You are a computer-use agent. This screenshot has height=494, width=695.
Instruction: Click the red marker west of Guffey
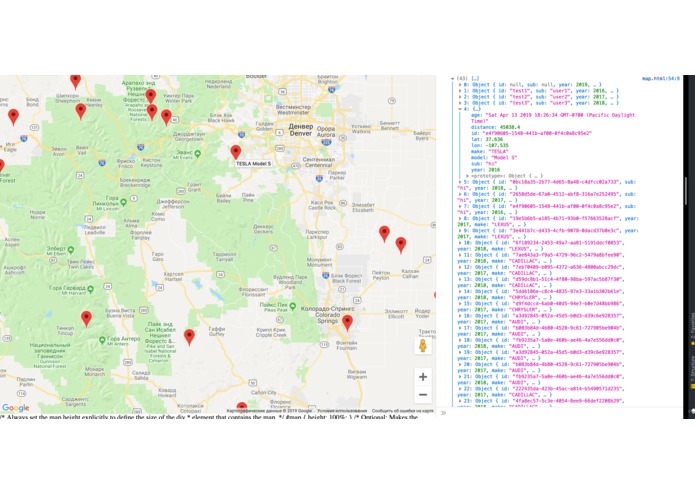point(189,337)
